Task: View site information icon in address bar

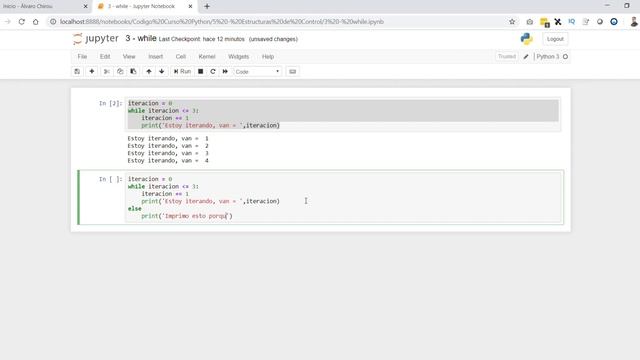Action: (x=53, y=22)
